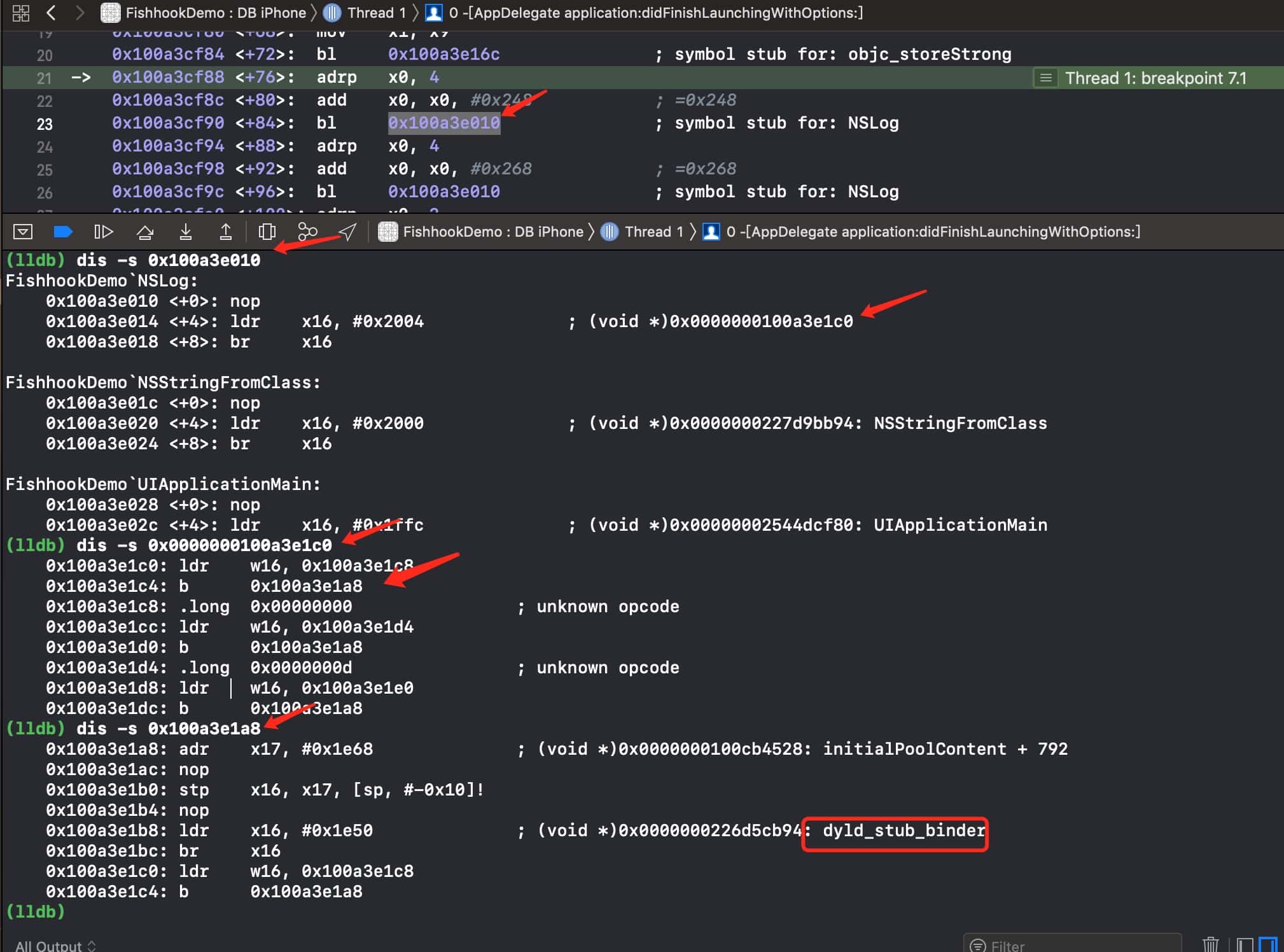The height and width of the screenshot is (952, 1284).
Task: Click gutter line number 22
Action: [45, 101]
